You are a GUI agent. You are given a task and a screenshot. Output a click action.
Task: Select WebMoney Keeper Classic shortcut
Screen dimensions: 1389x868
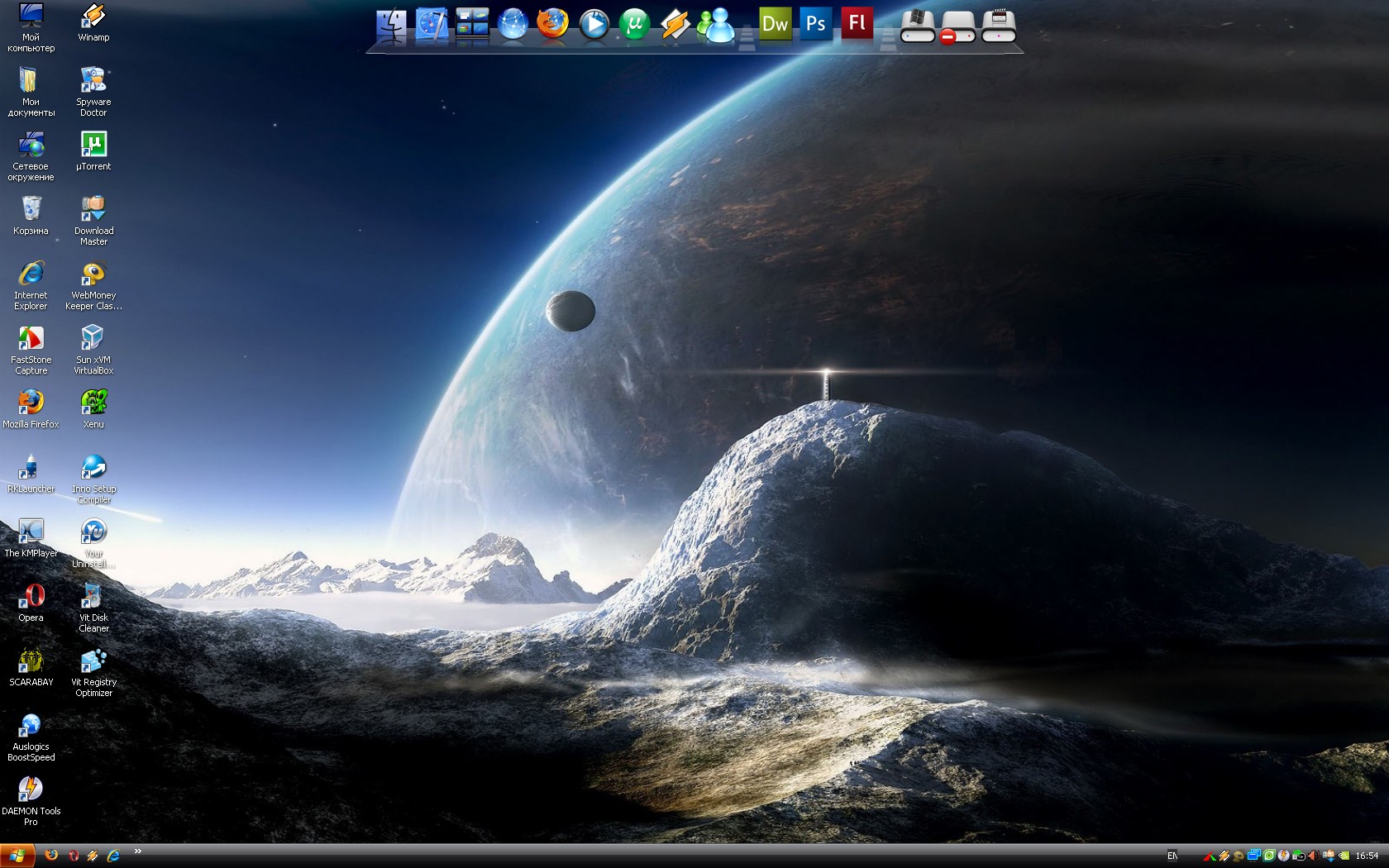(x=93, y=285)
